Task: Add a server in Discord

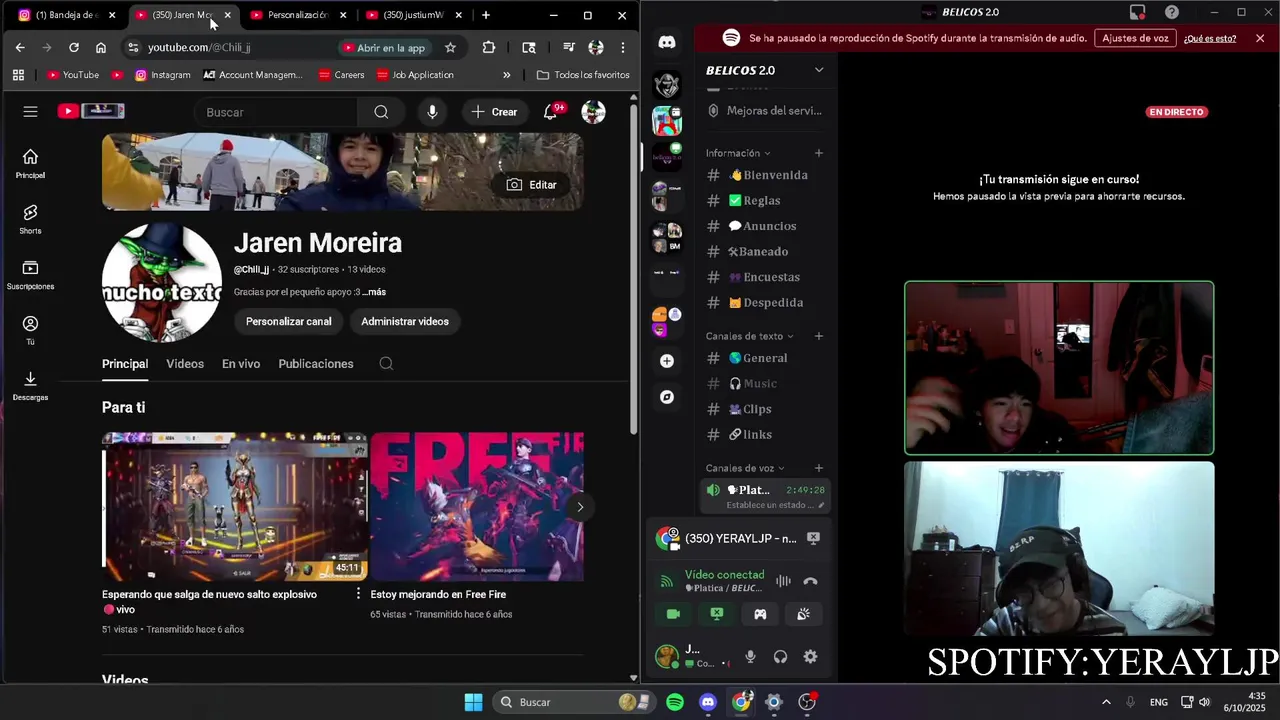Action: coord(667,361)
